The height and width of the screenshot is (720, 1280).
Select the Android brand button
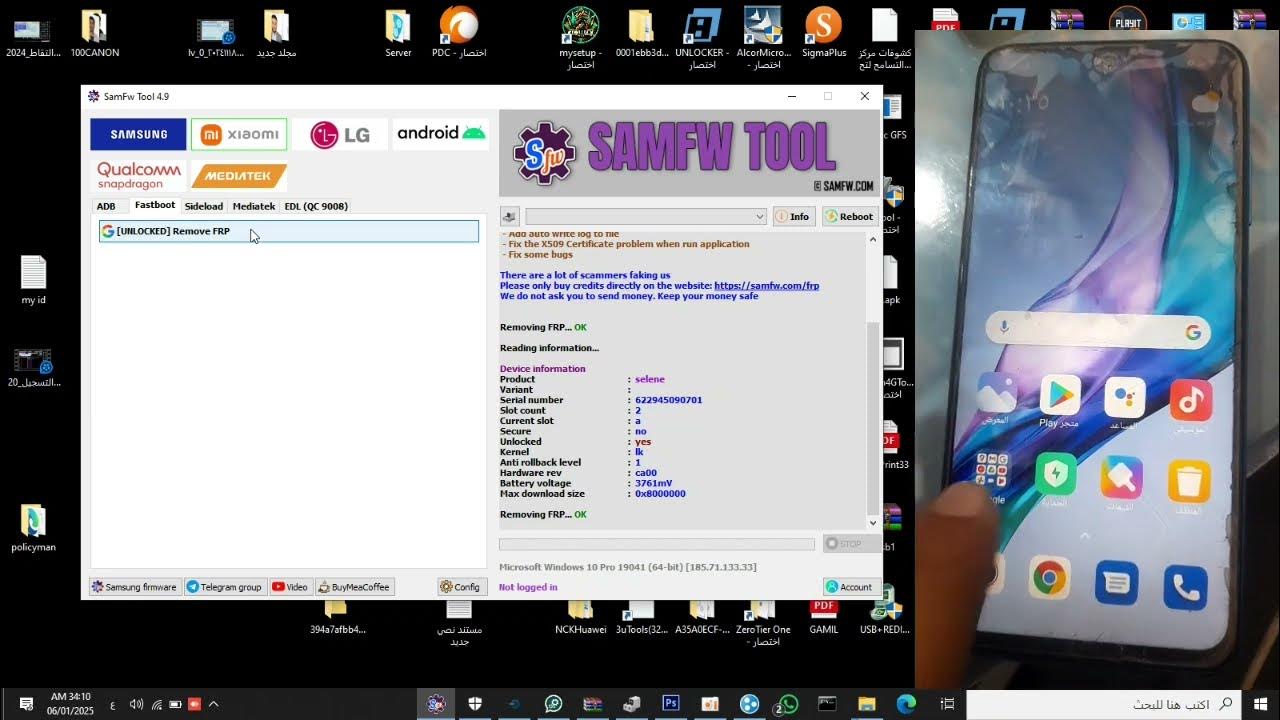pyautogui.click(x=441, y=133)
